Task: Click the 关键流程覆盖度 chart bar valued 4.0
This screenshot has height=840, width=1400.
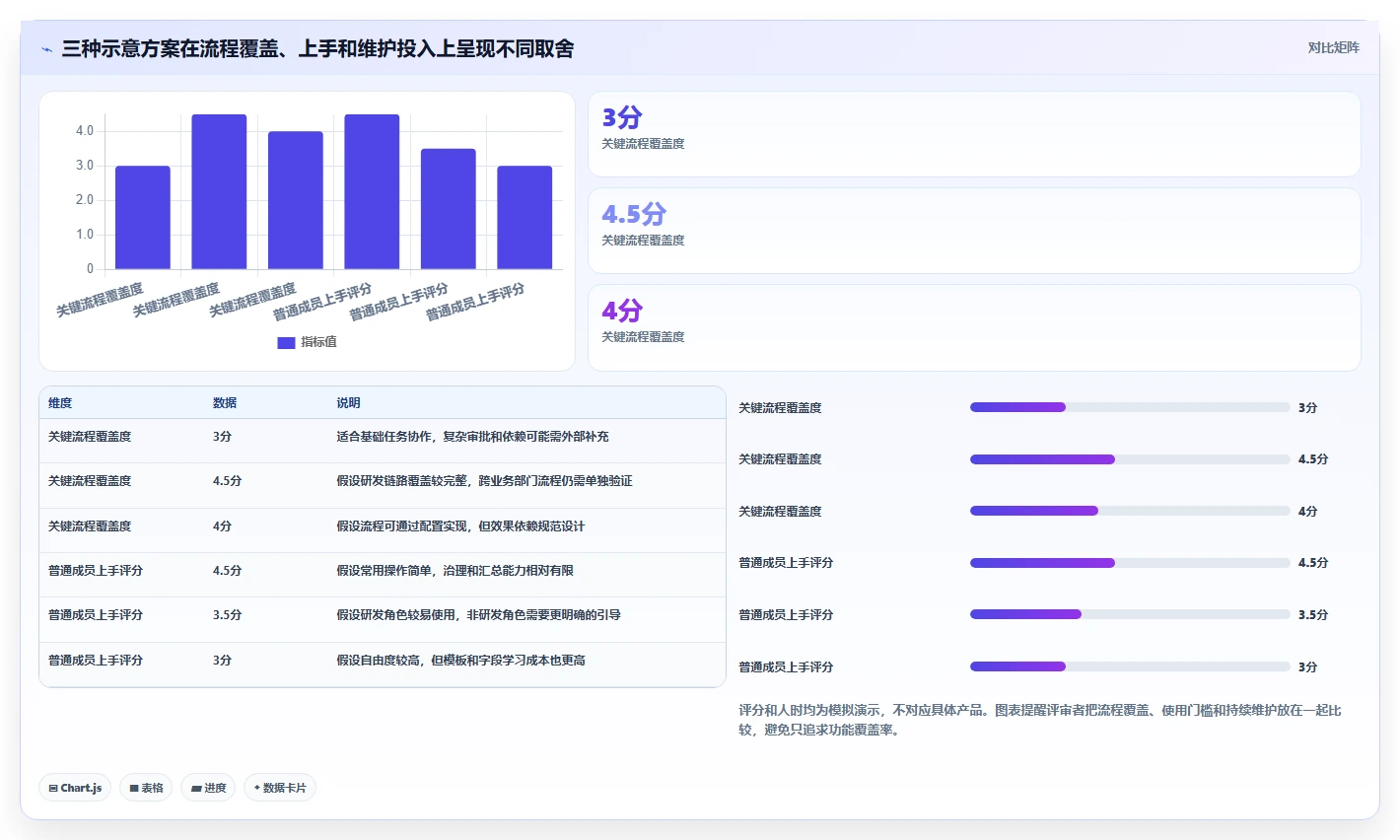Action: click(296, 200)
